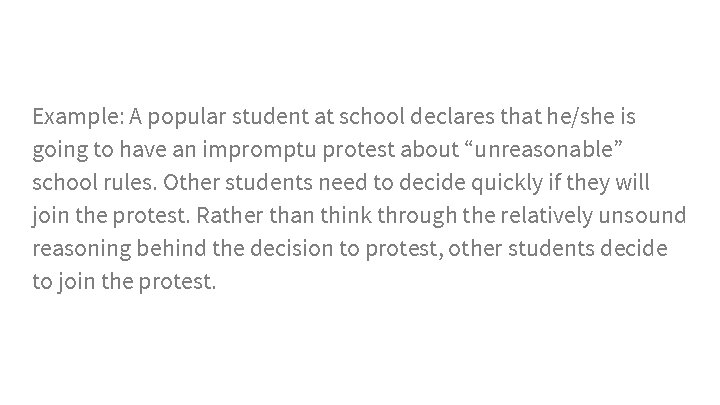Click the word "unsound" ending the fourth line

pyautogui.click(x=642, y=216)
